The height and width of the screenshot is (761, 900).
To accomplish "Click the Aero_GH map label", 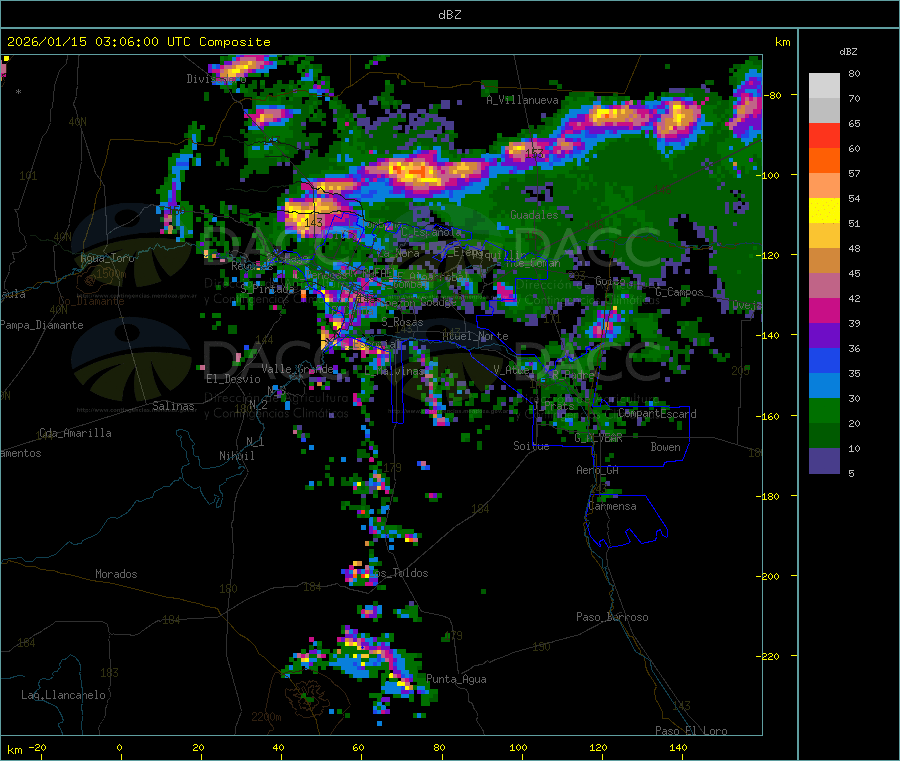I will pyautogui.click(x=597, y=471).
